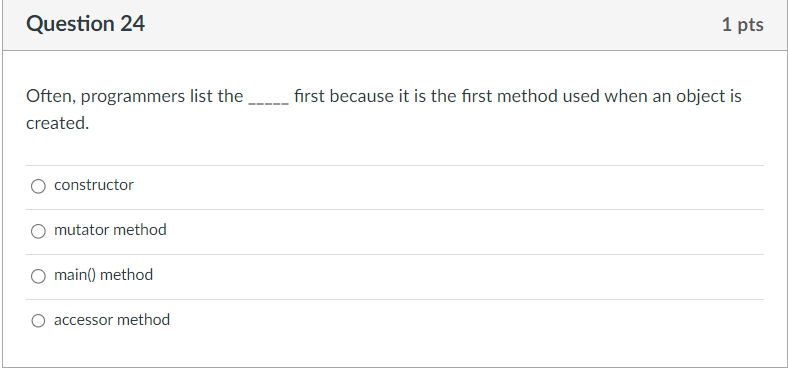The image size is (788, 370).
Task: Select the constructor radio button
Action: 38,186
